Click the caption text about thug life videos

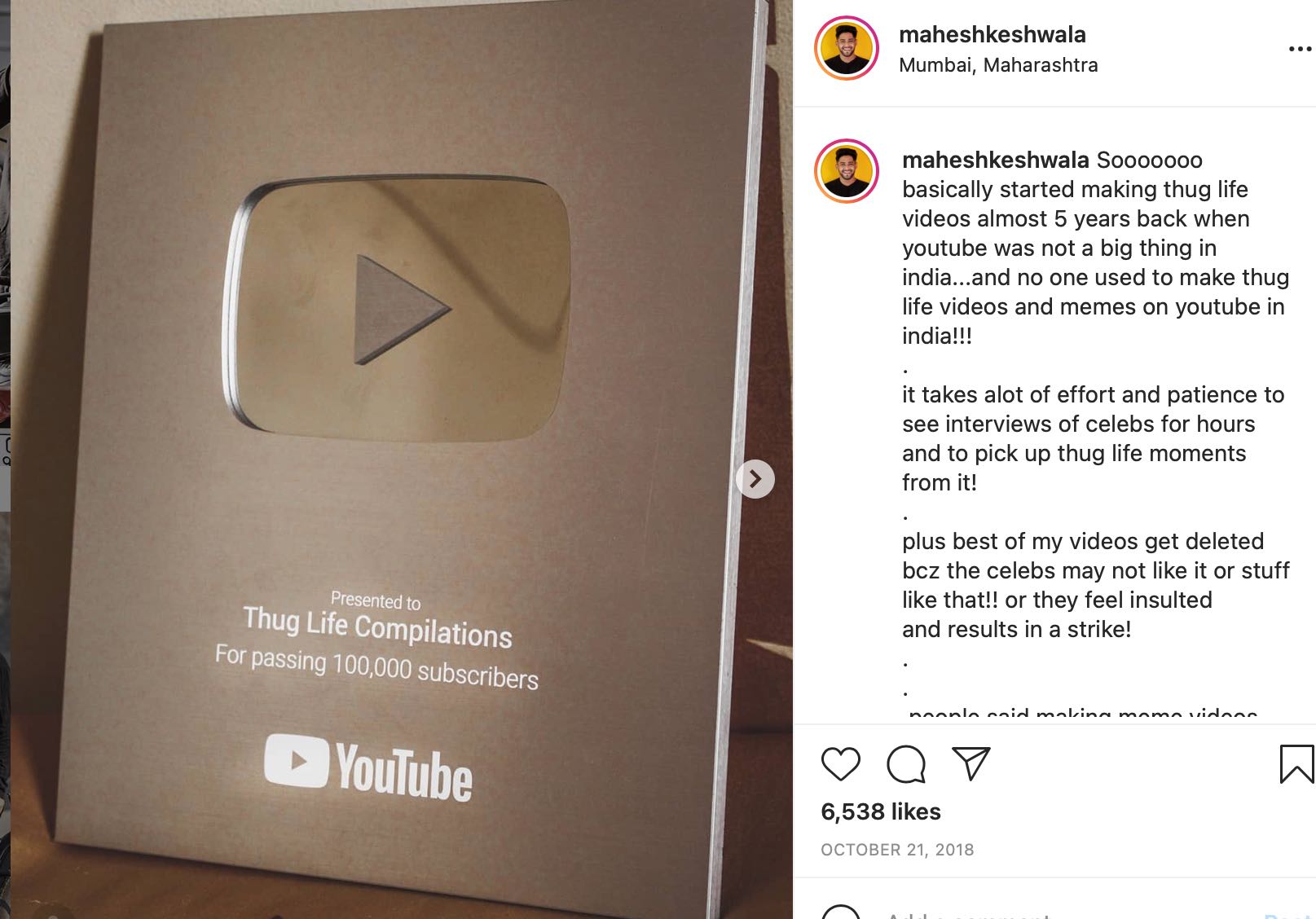point(1094,248)
